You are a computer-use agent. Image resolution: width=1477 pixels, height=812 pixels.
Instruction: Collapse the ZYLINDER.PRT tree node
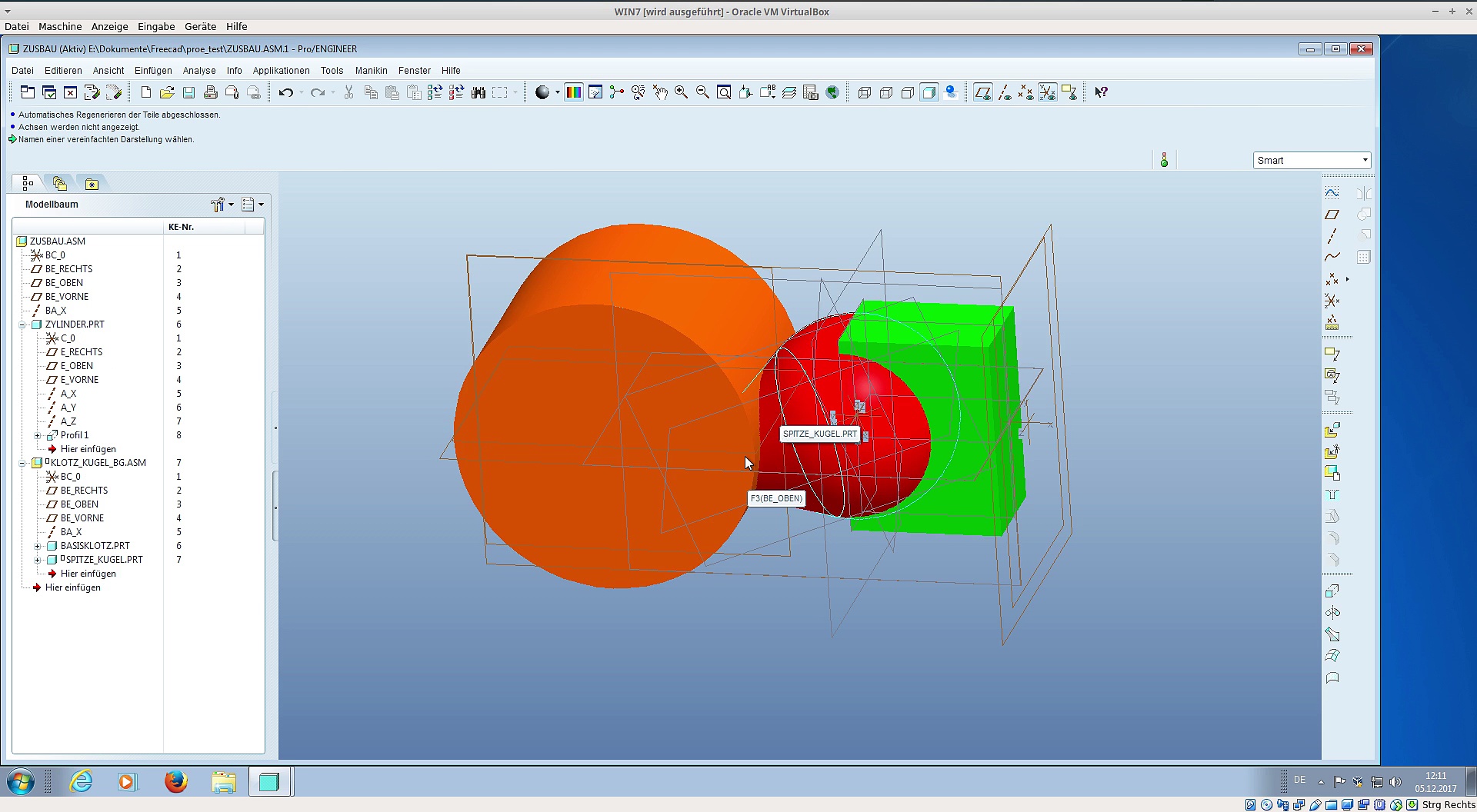click(x=22, y=324)
